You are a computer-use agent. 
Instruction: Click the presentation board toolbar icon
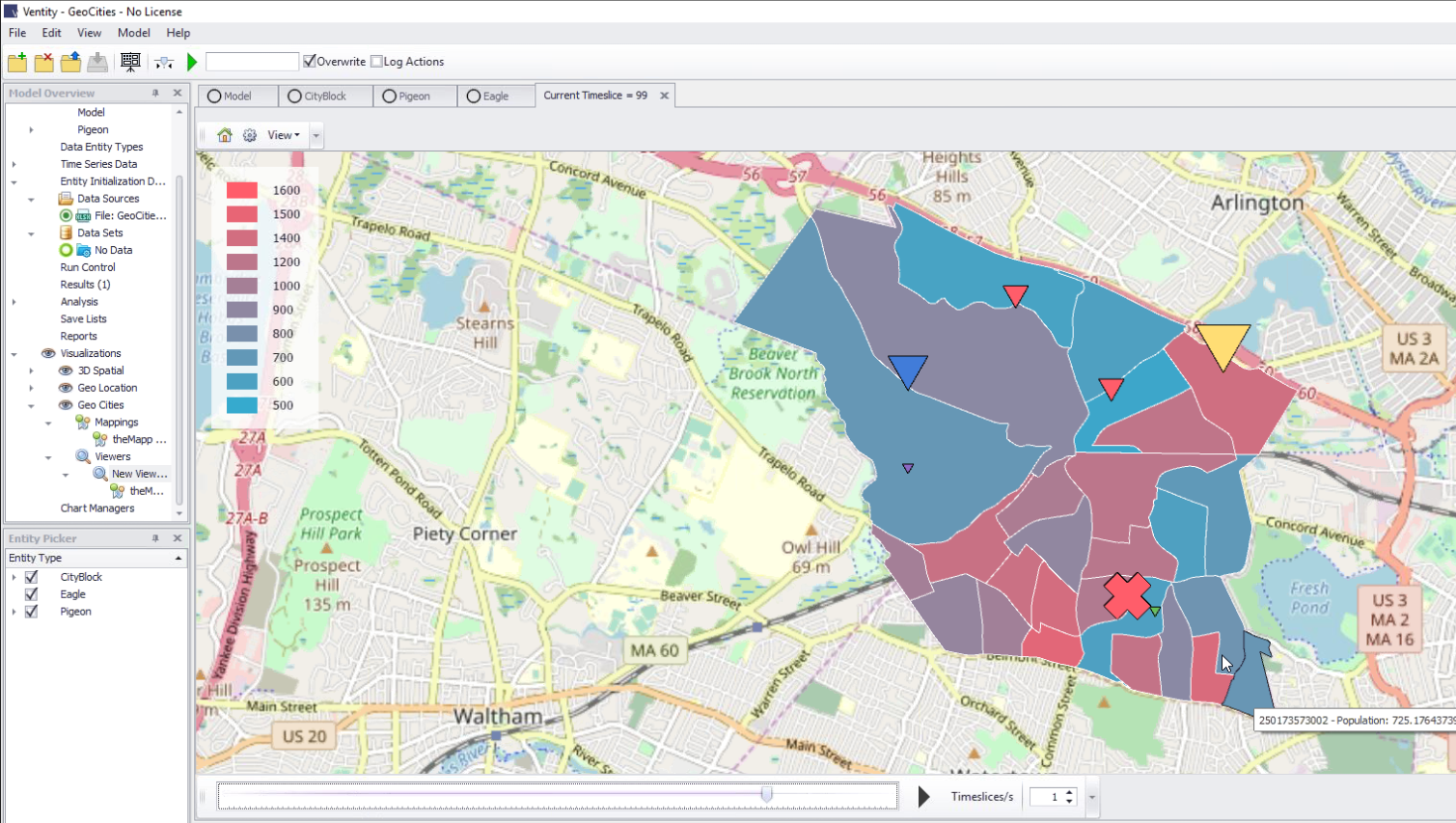(130, 63)
